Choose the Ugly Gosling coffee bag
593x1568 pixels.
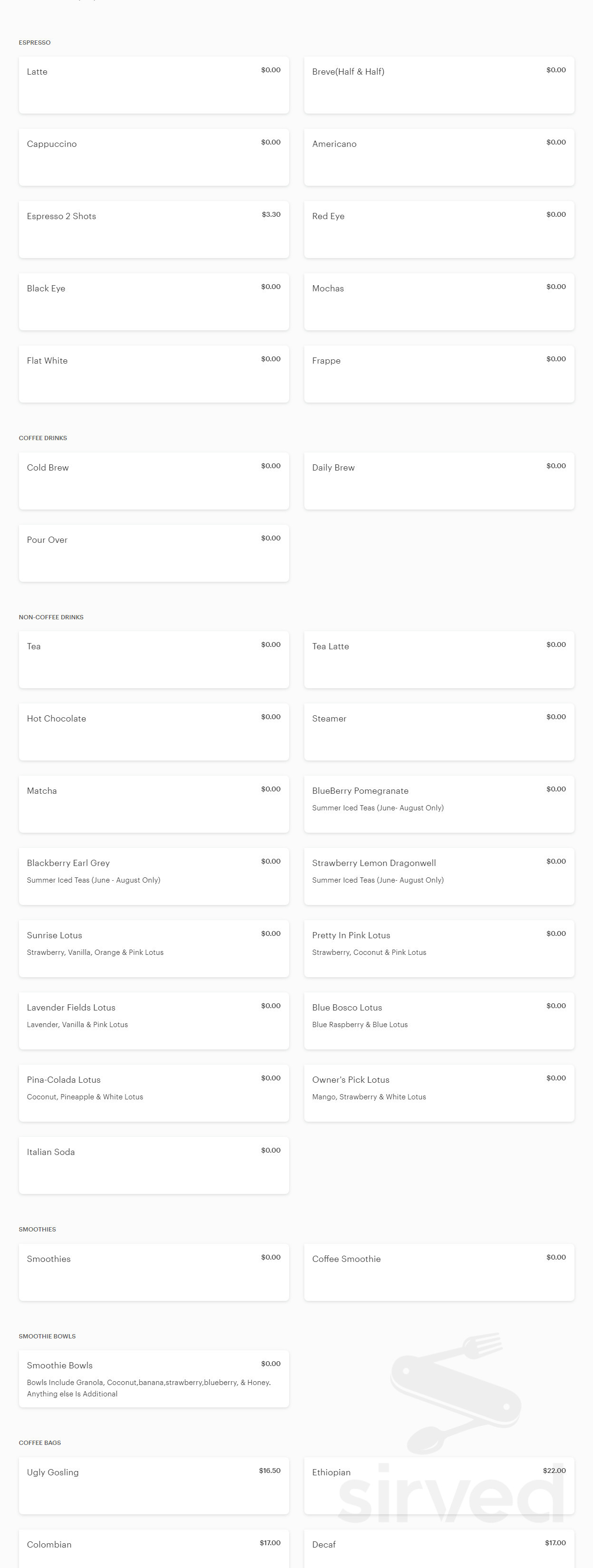154,1486
